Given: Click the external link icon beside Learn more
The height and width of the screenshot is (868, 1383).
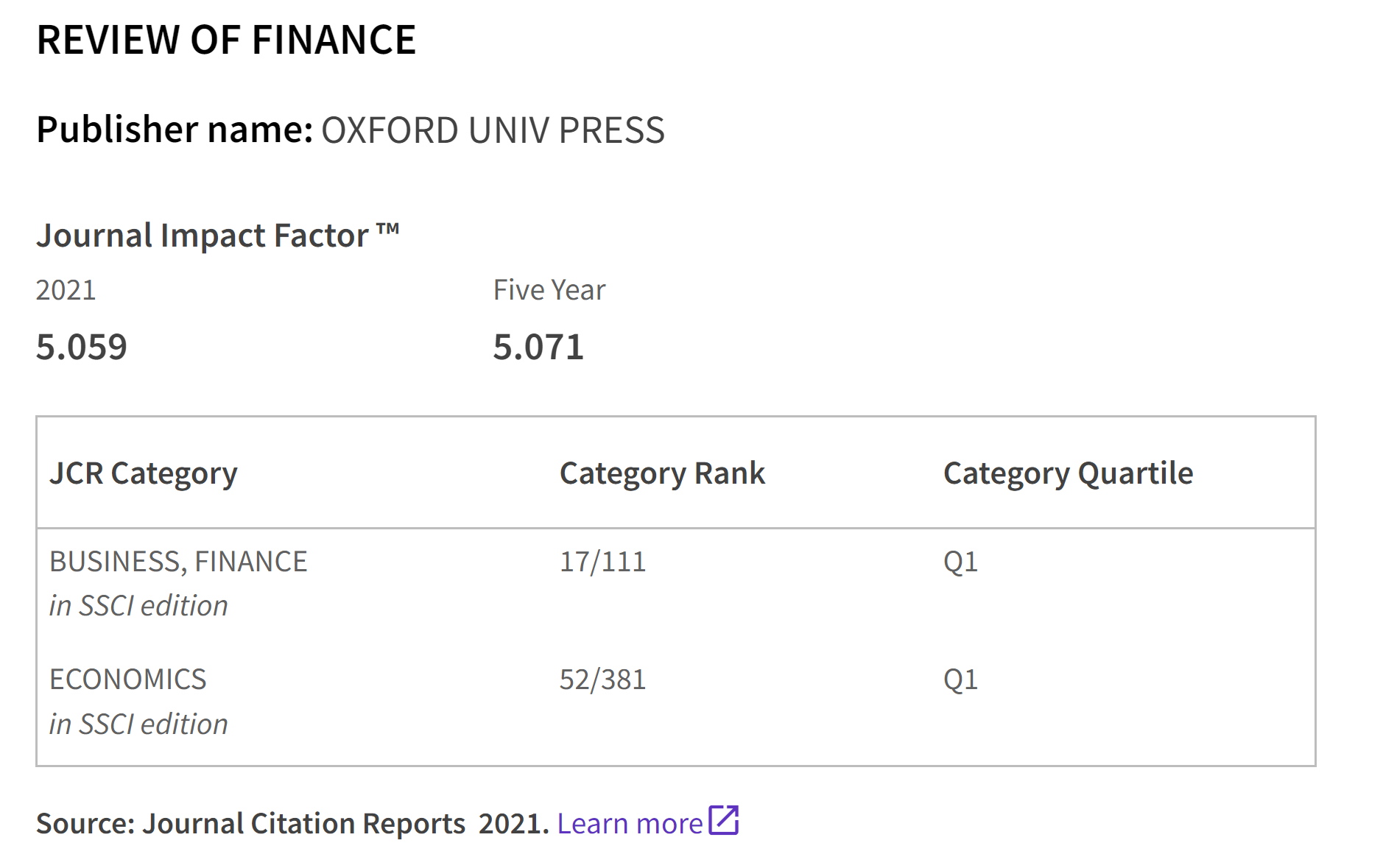Looking at the screenshot, I should [723, 820].
